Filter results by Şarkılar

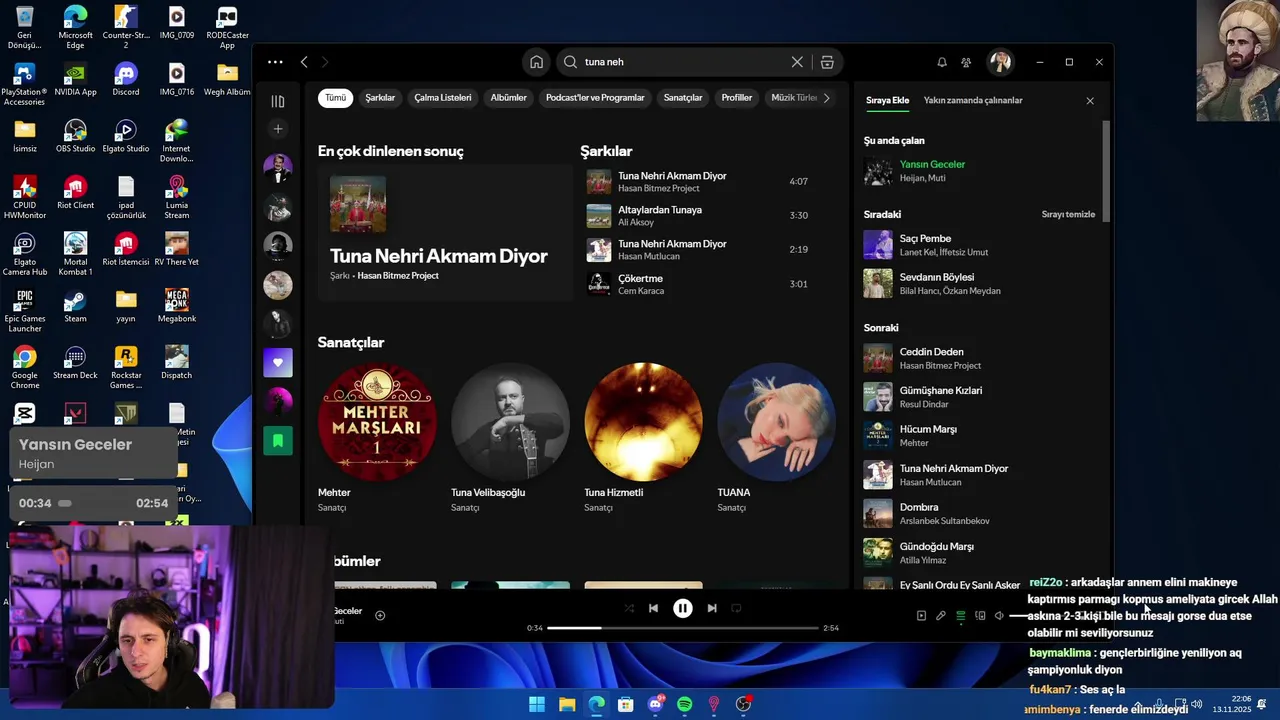tap(380, 98)
